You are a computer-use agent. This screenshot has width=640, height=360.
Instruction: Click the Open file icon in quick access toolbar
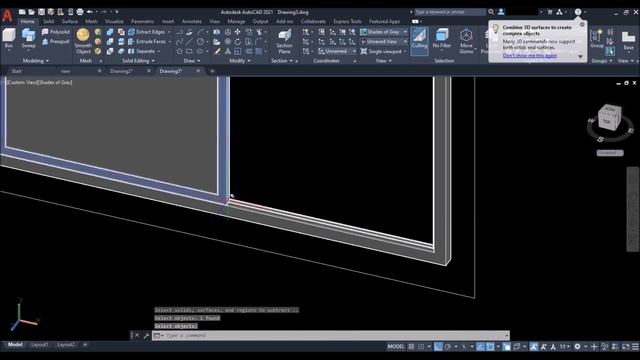(31, 12)
